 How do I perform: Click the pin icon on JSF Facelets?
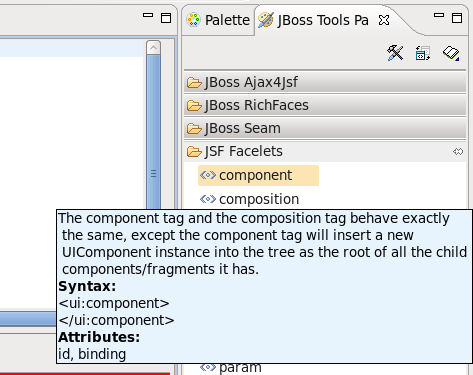click(458, 152)
